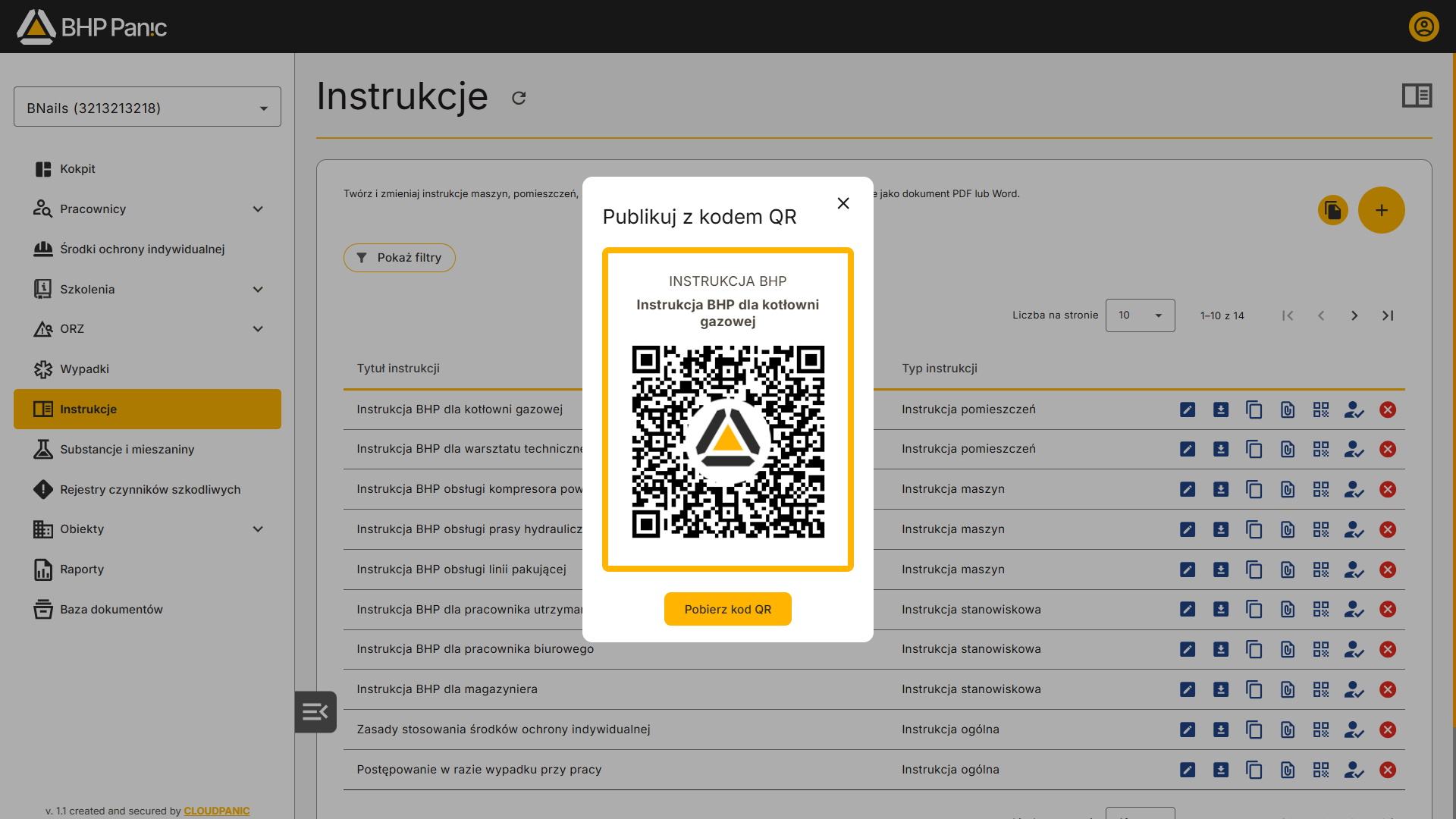
Task: Go to last page of results
Action: [x=1388, y=315]
